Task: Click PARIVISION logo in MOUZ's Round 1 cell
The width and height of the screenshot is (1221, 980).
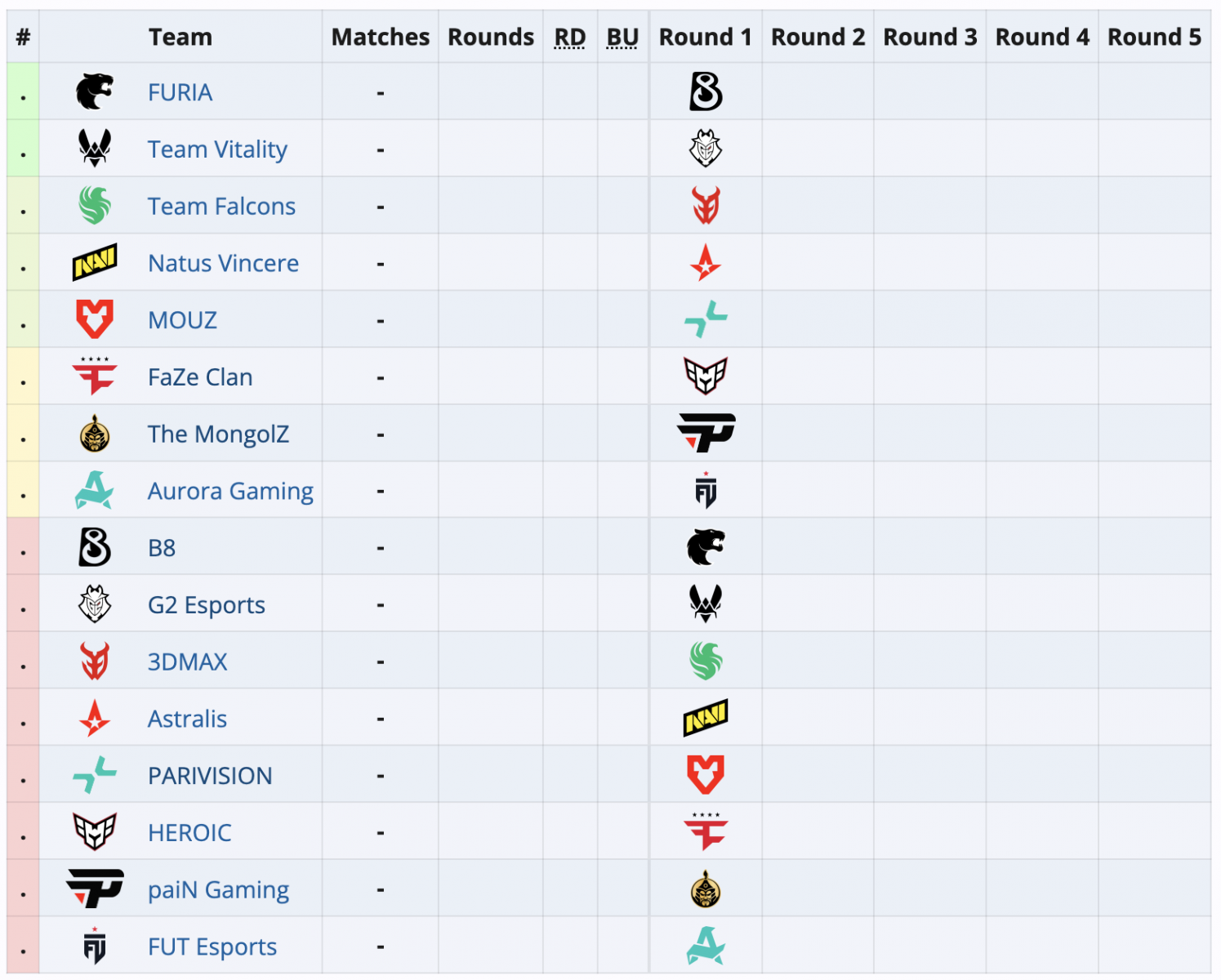Action: pos(706,319)
